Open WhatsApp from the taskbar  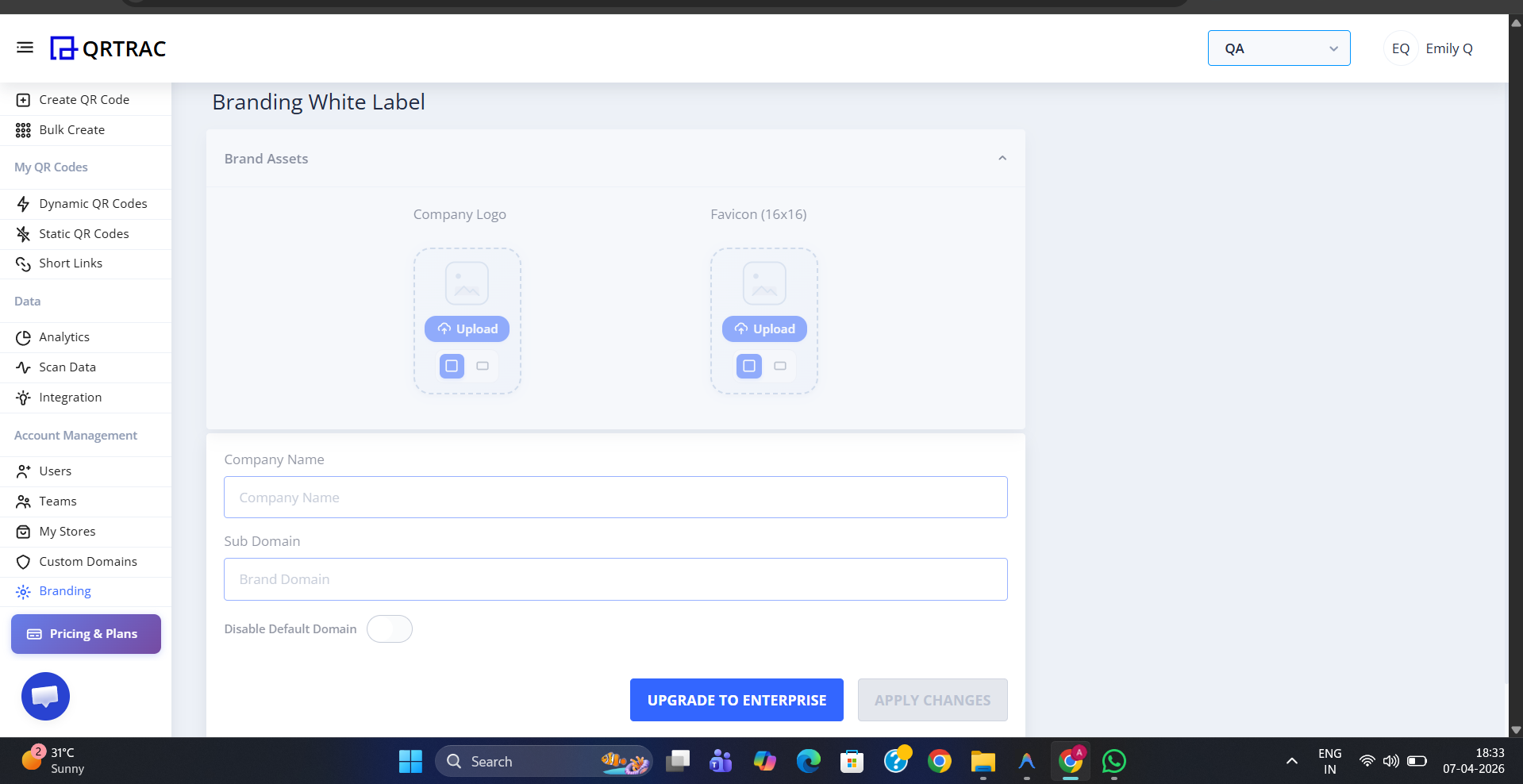point(1113,761)
